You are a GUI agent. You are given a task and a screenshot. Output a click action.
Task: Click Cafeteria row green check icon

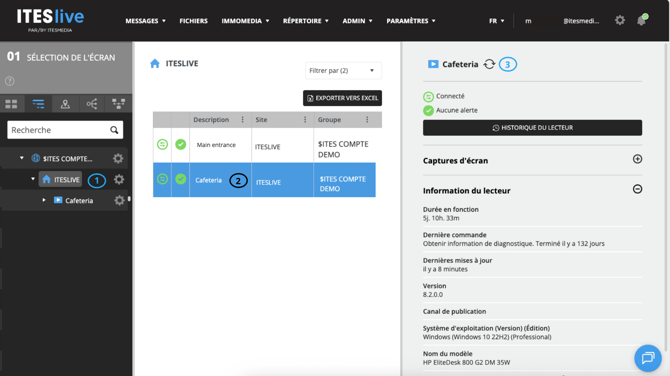coord(181,179)
